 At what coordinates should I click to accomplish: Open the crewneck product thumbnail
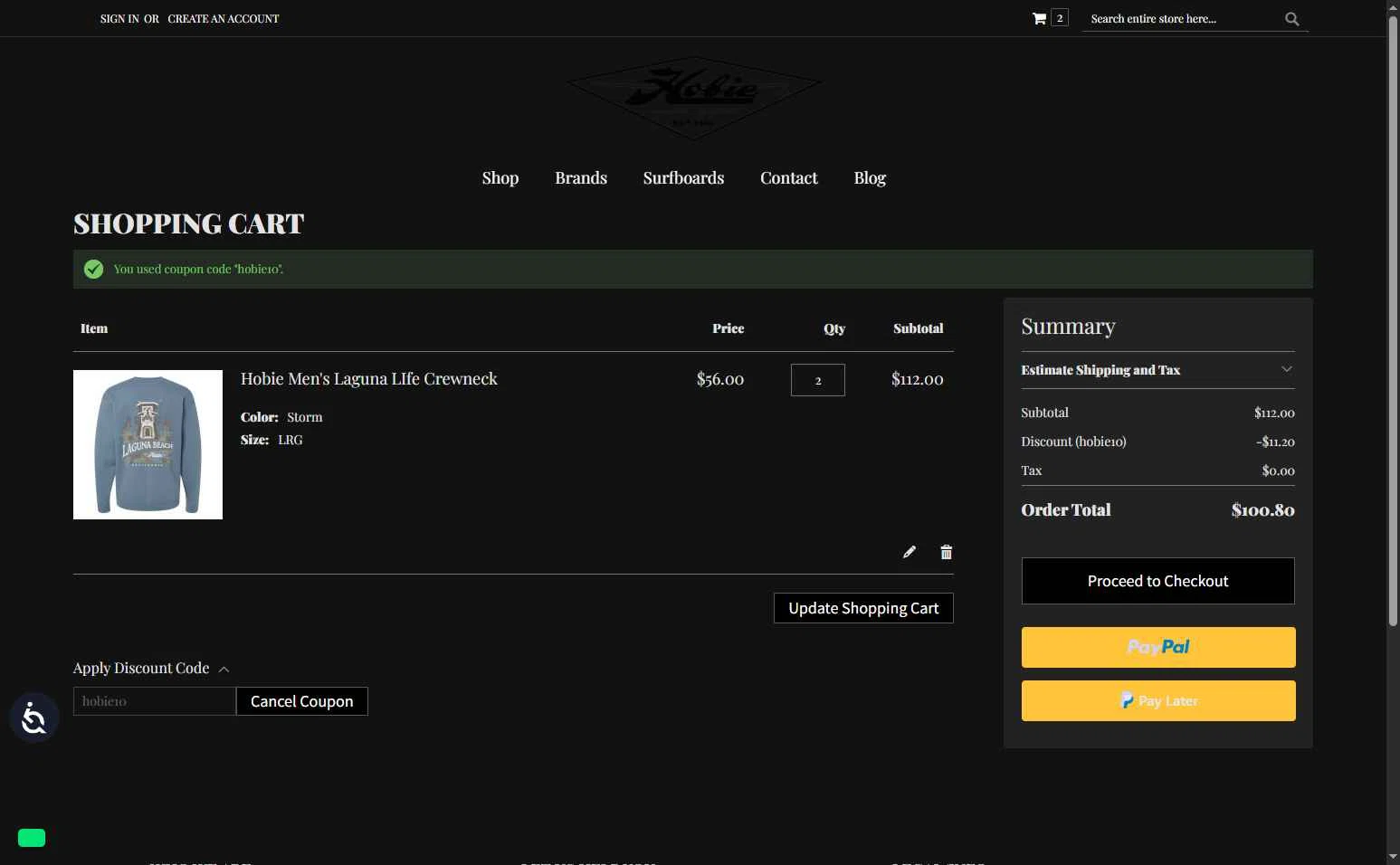pos(148,444)
